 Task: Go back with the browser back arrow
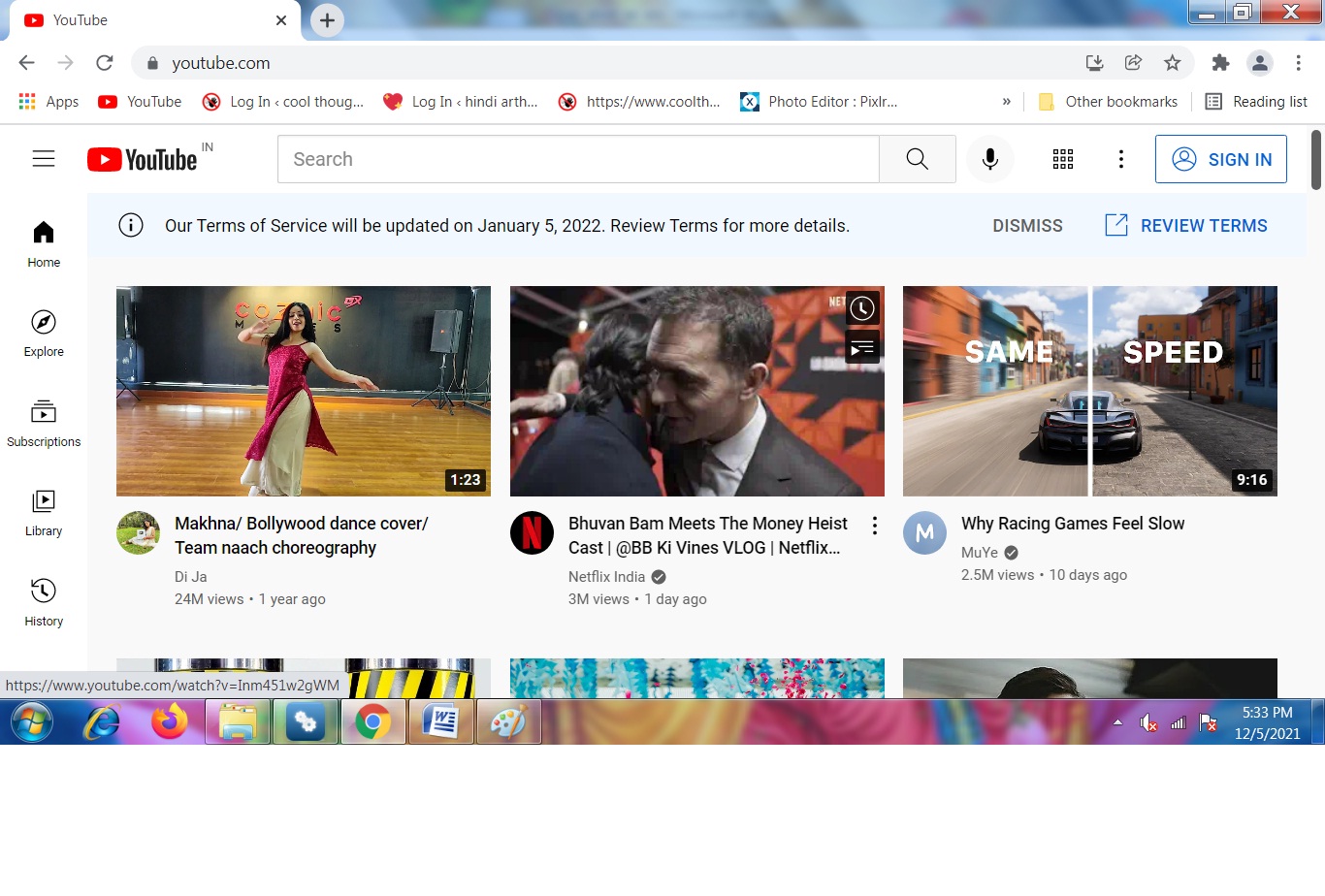[x=27, y=63]
